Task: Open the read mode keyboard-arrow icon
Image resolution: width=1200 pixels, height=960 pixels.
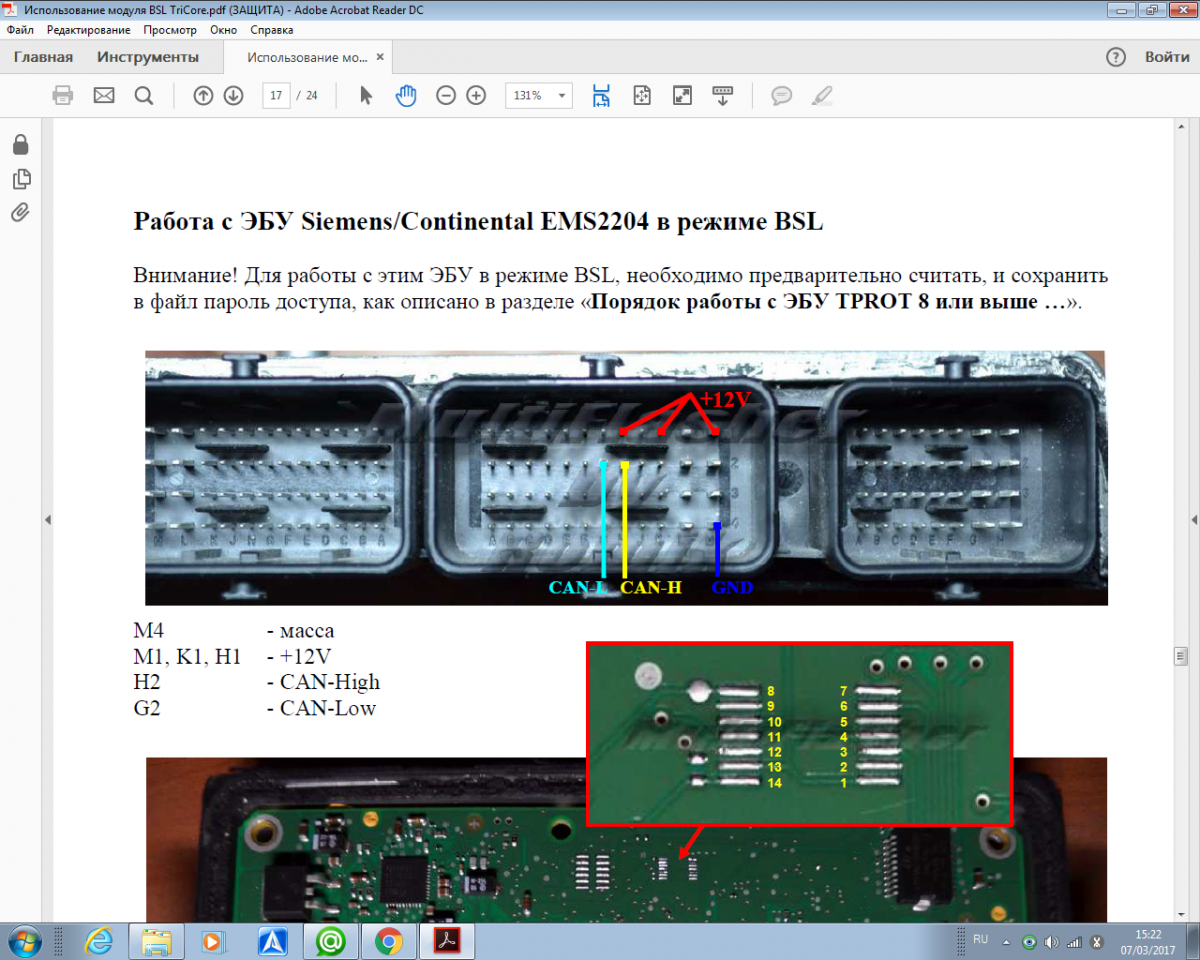Action: (722, 95)
